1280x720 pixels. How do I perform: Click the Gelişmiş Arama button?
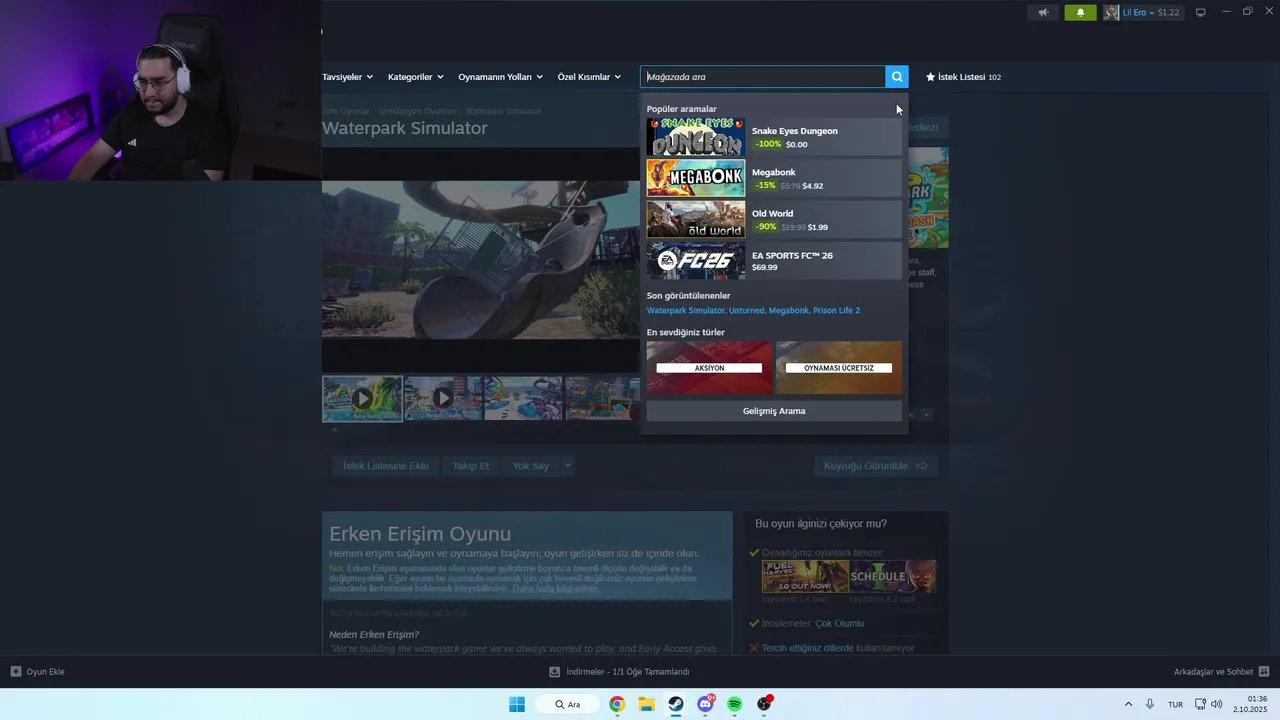click(x=774, y=411)
